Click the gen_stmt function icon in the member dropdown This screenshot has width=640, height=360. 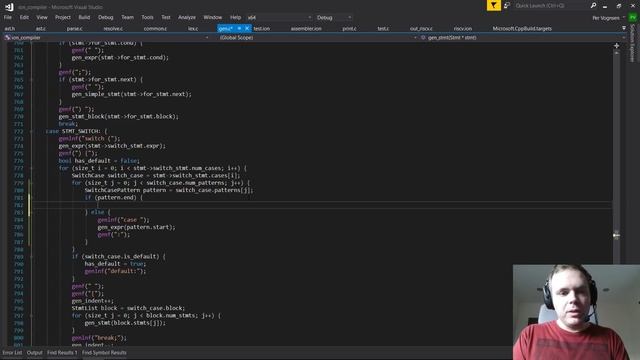[x=423, y=38]
